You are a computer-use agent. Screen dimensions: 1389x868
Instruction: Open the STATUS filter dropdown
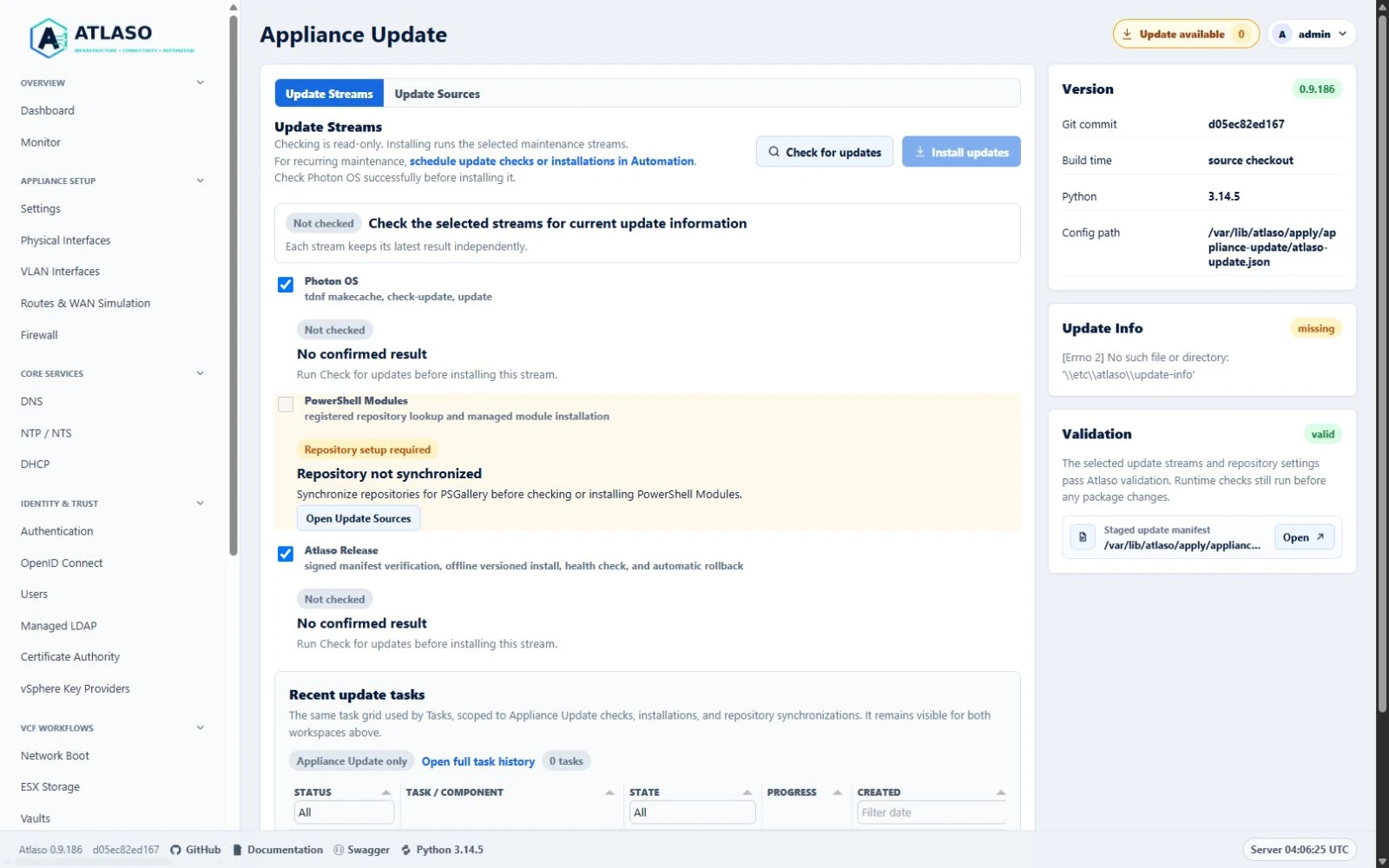coord(344,812)
